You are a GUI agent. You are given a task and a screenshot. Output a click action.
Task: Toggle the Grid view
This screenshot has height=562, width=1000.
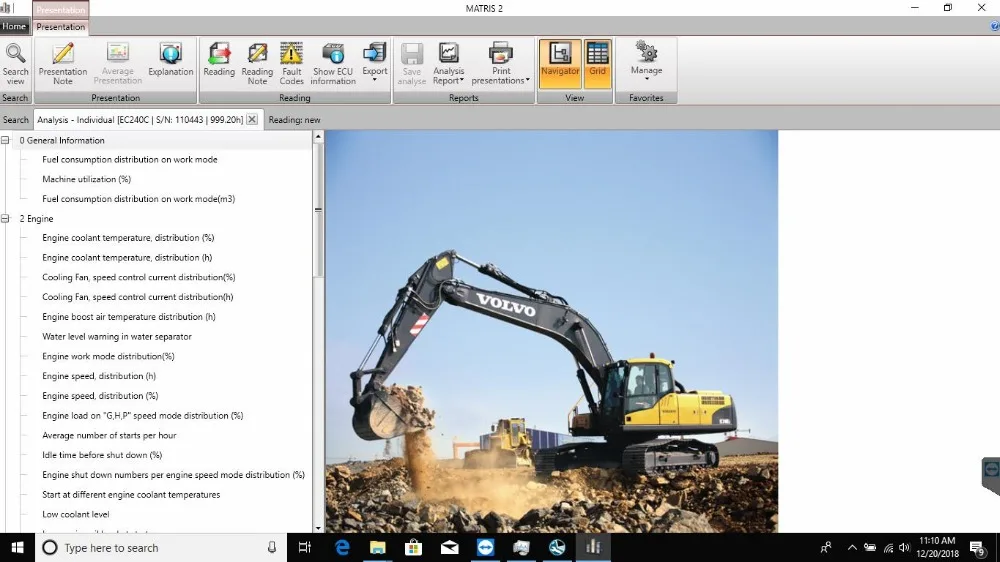[x=597, y=63]
